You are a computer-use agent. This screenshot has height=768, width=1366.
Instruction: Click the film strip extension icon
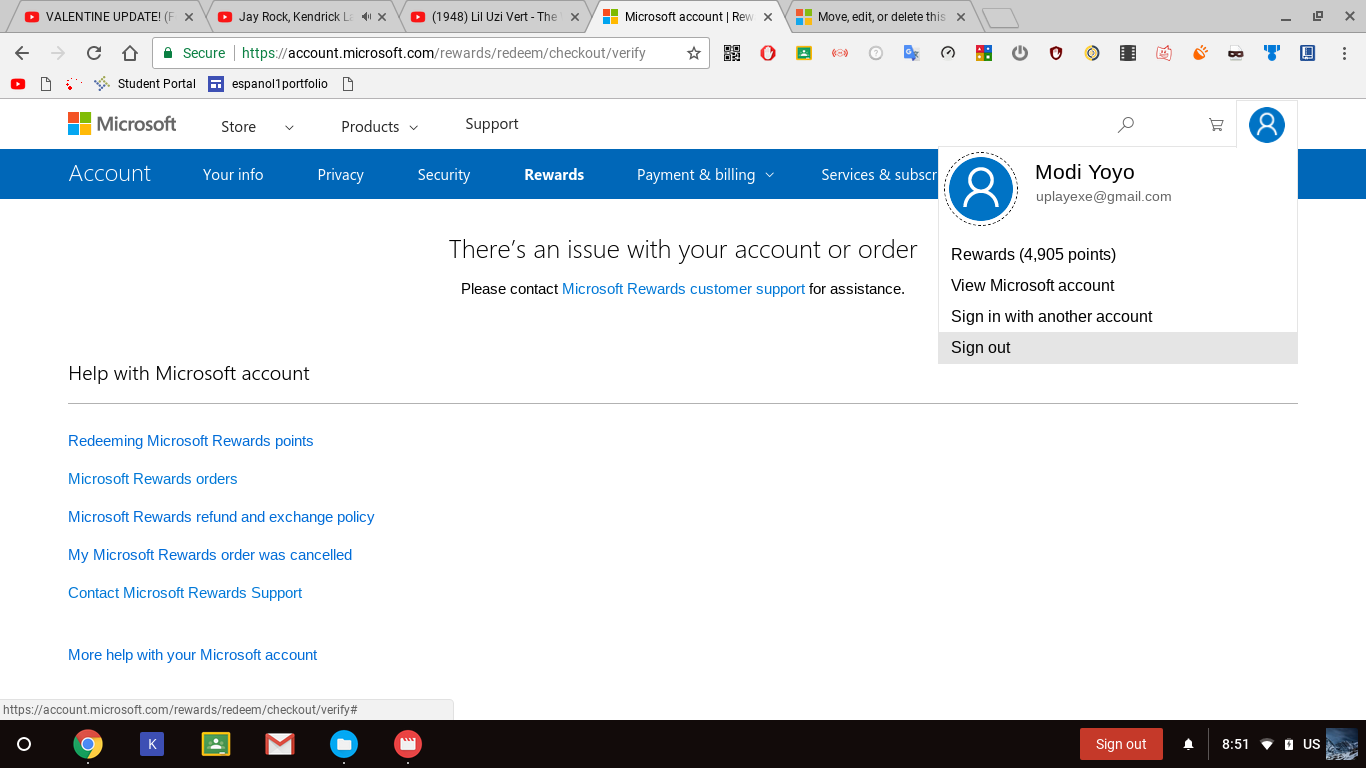click(x=1128, y=54)
